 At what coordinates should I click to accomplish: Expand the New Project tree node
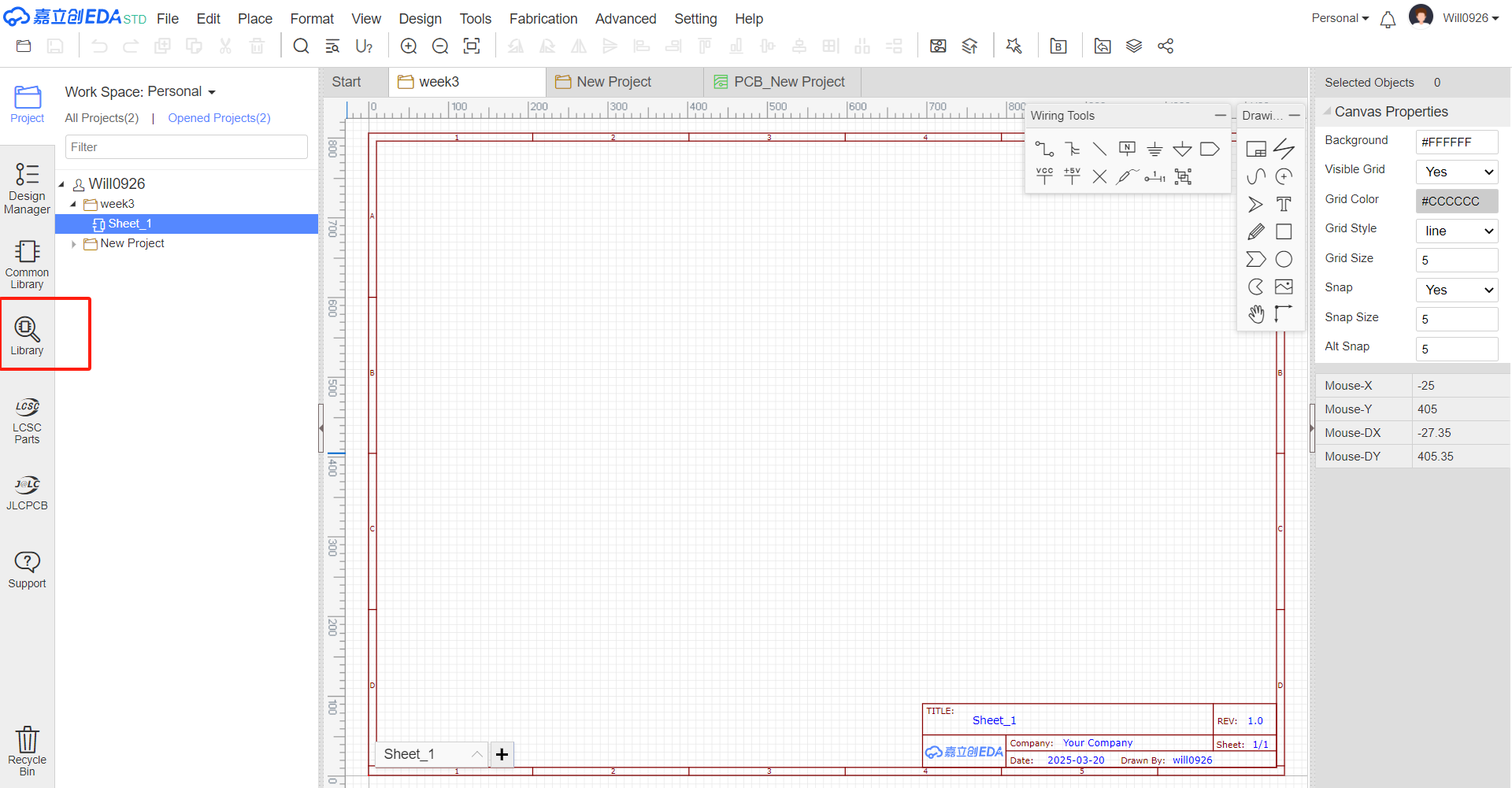74,244
